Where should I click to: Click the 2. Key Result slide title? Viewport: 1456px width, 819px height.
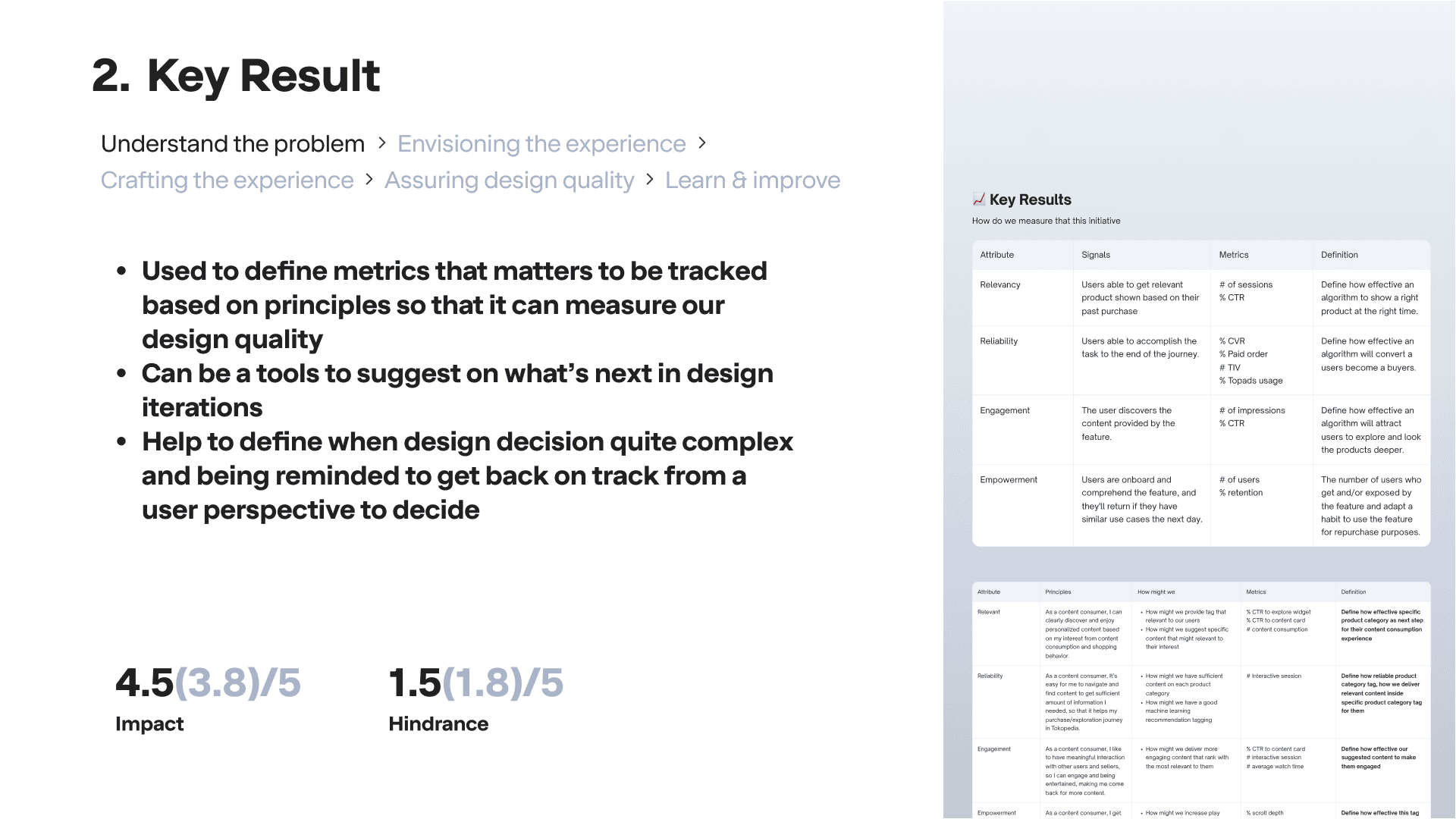[x=236, y=76]
